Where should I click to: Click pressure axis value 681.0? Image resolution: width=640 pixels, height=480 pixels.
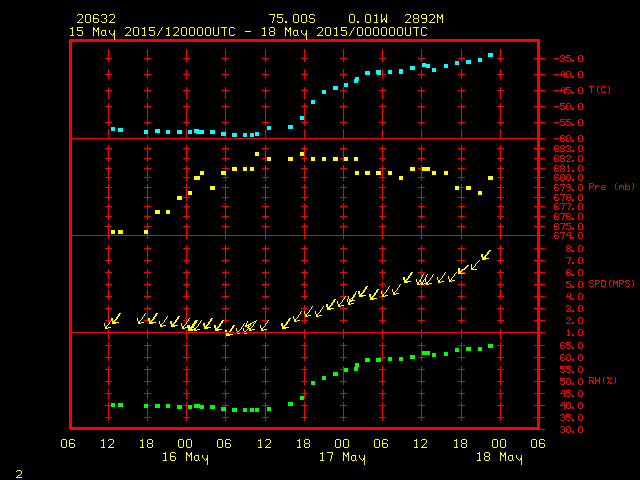pyautogui.click(x=569, y=168)
